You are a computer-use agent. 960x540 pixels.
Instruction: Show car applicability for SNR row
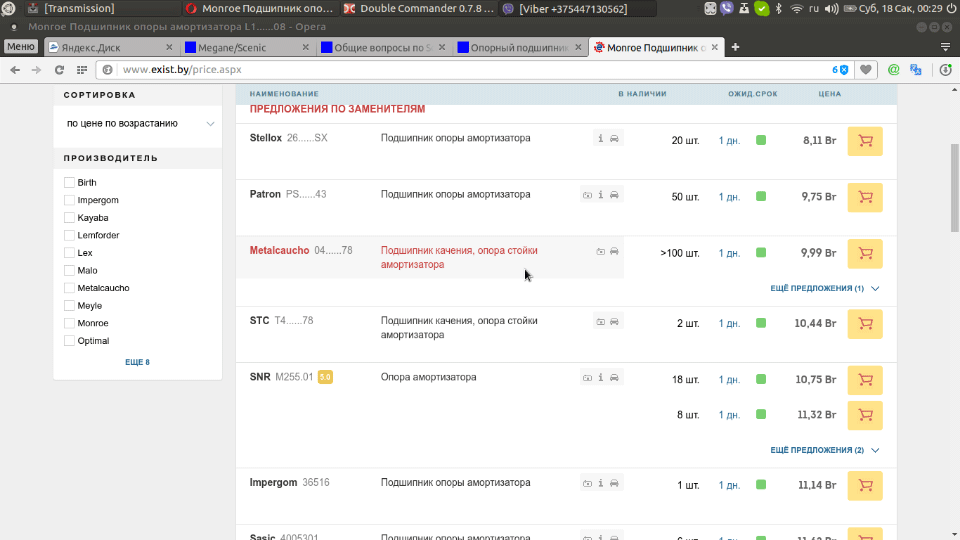click(614, 378)
